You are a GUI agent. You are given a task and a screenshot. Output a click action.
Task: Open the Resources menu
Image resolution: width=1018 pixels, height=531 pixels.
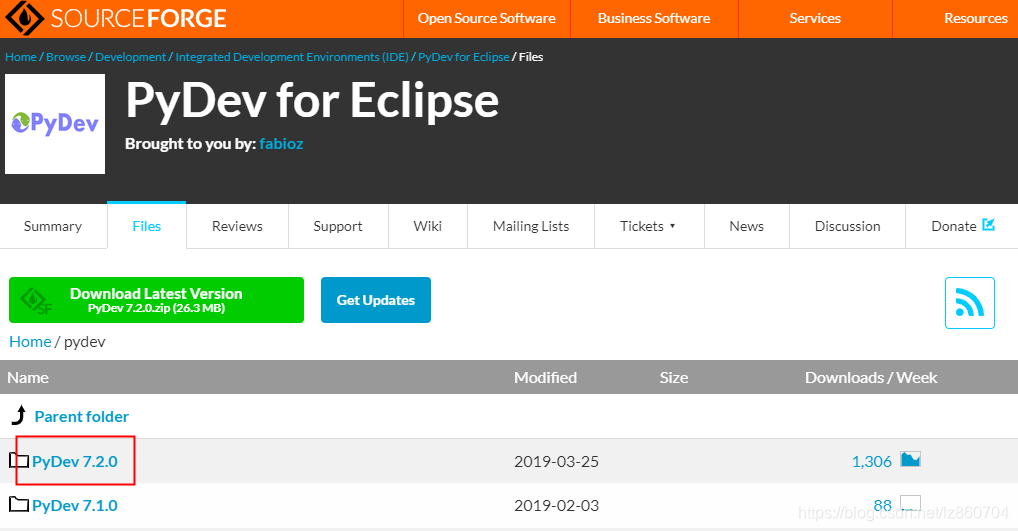pos(976,18)
